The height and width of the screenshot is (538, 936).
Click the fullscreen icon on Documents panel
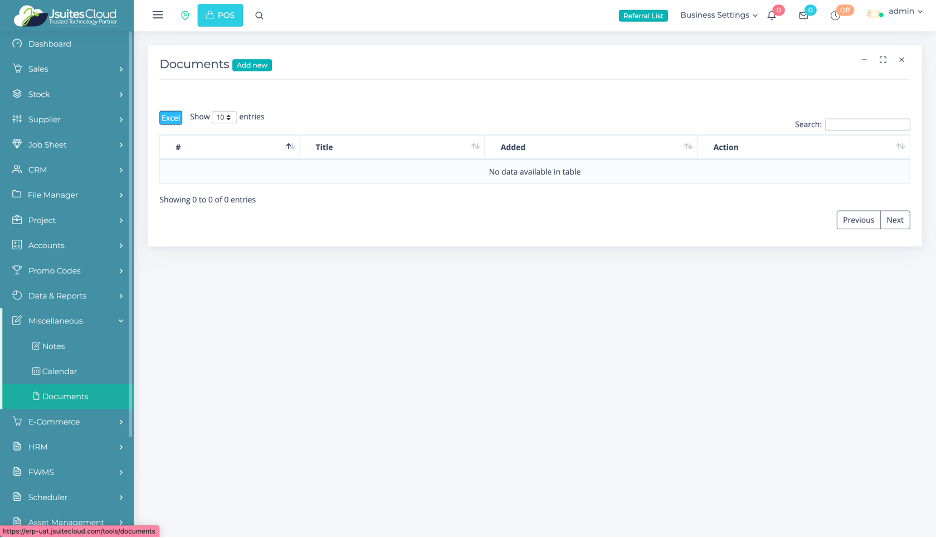(883, 60)
